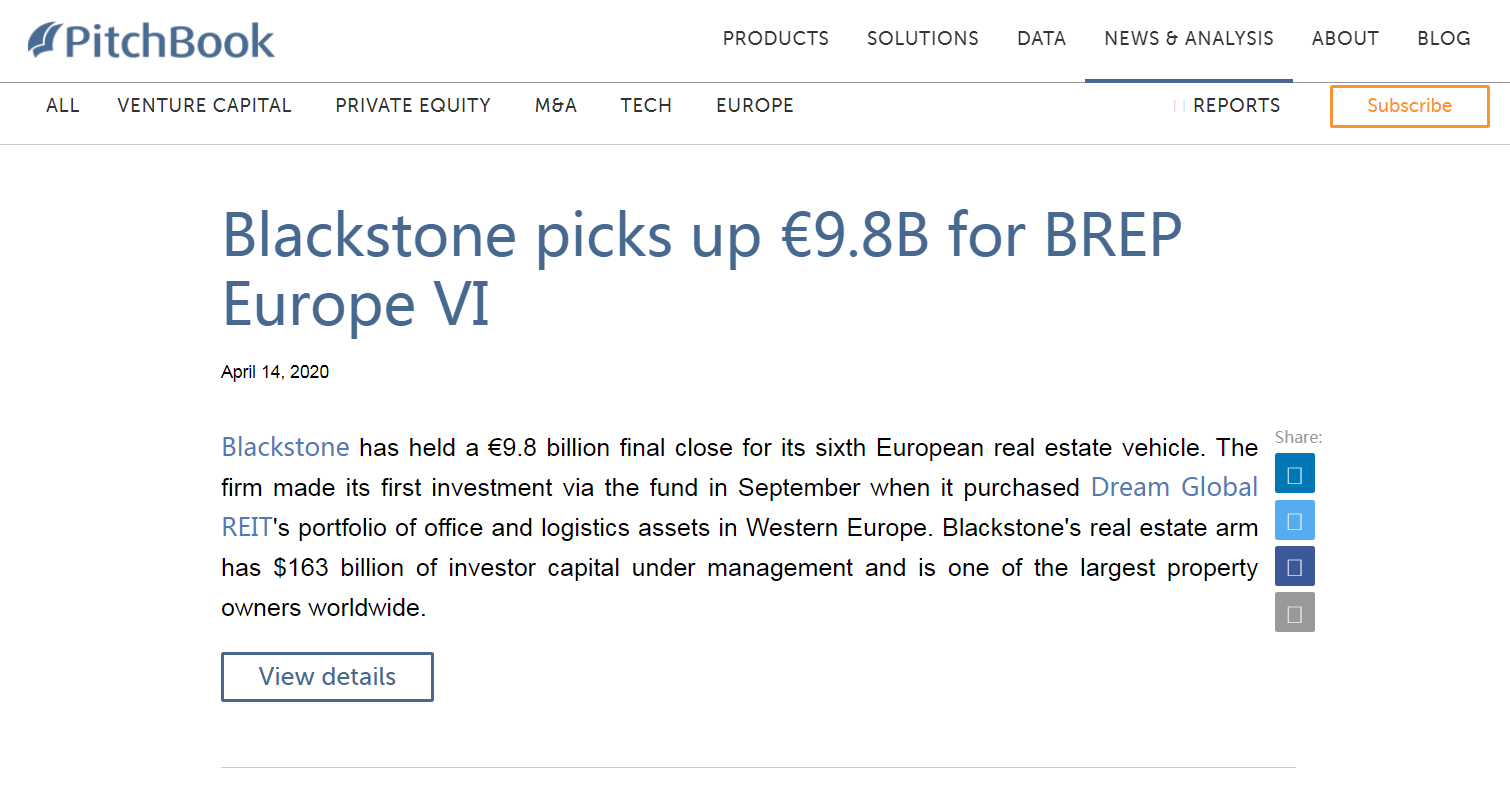Screen dimensions: 1510x787
Task: Select News & Analysis in the top nav
Action: [x=1188, y=38]
